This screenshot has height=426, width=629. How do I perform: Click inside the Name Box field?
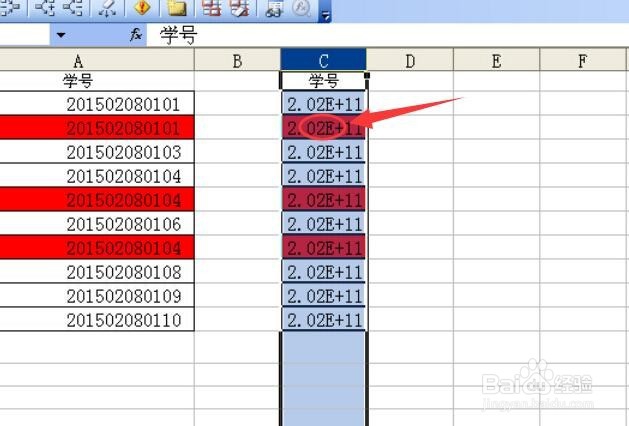click(25, 35)
